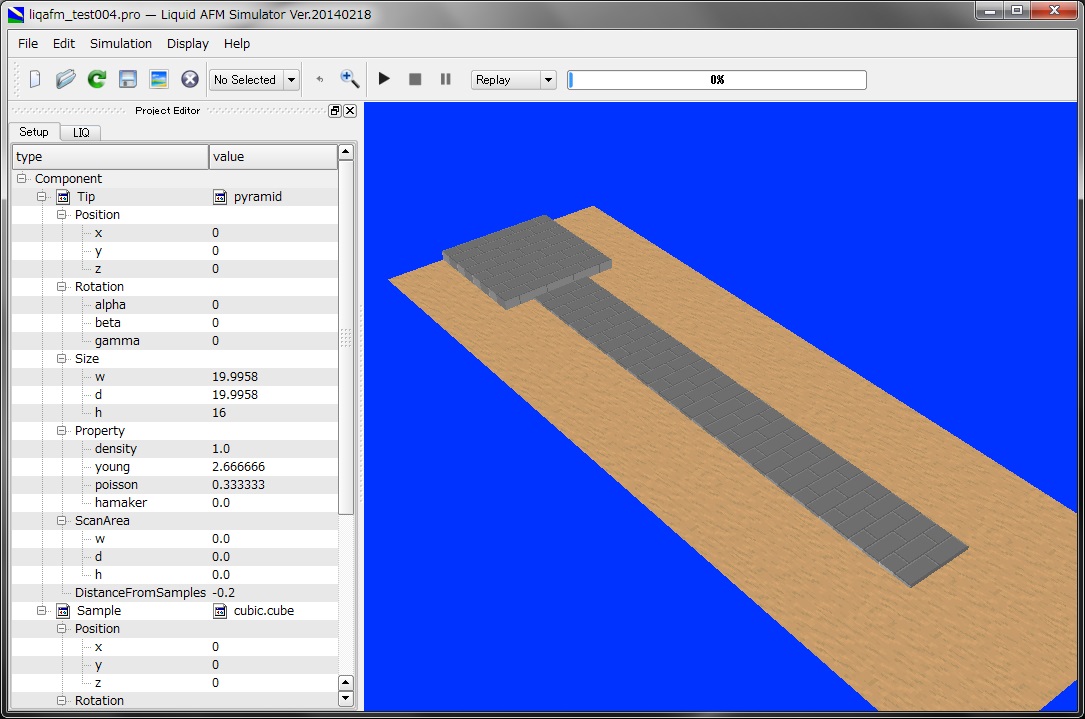The image size is (1085, 719).
Task: Click the green Reload icon
Action: click(x=97, y=79)
